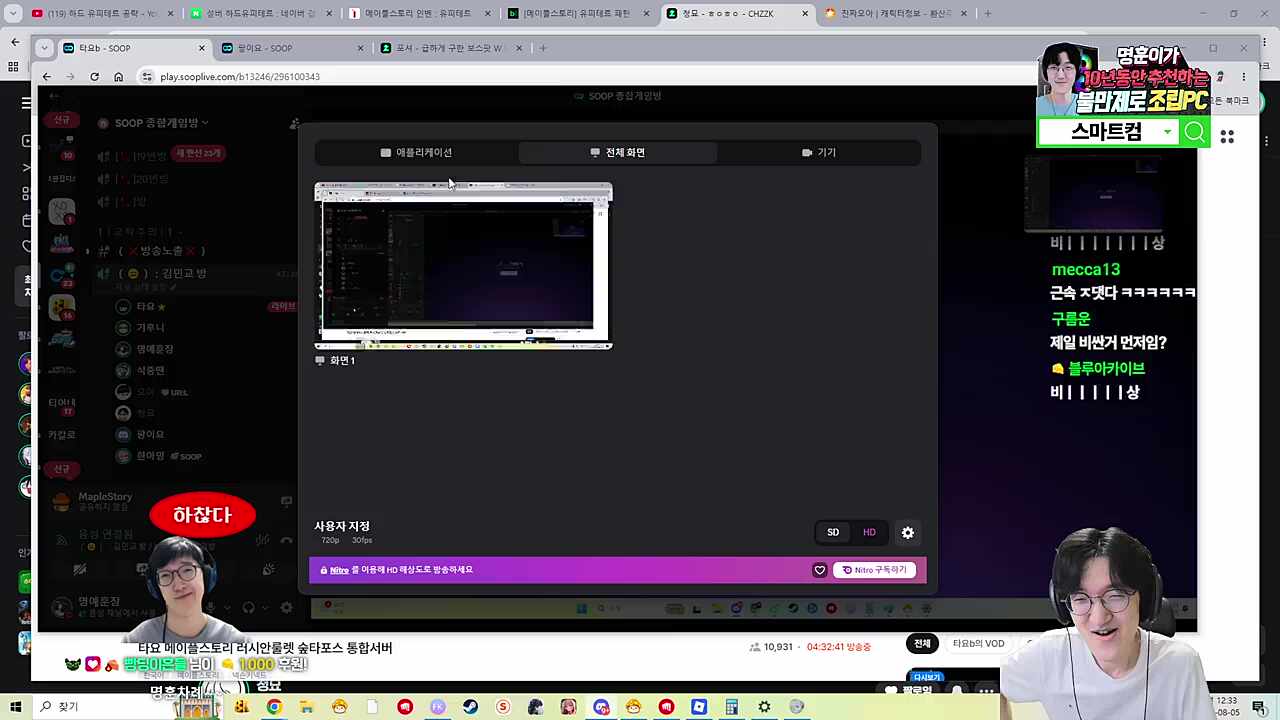Image resolution: width=1280 pixels, height=720 pixels.
Task: Open the Discord icon on the taskbar
Action: point(601,707)
